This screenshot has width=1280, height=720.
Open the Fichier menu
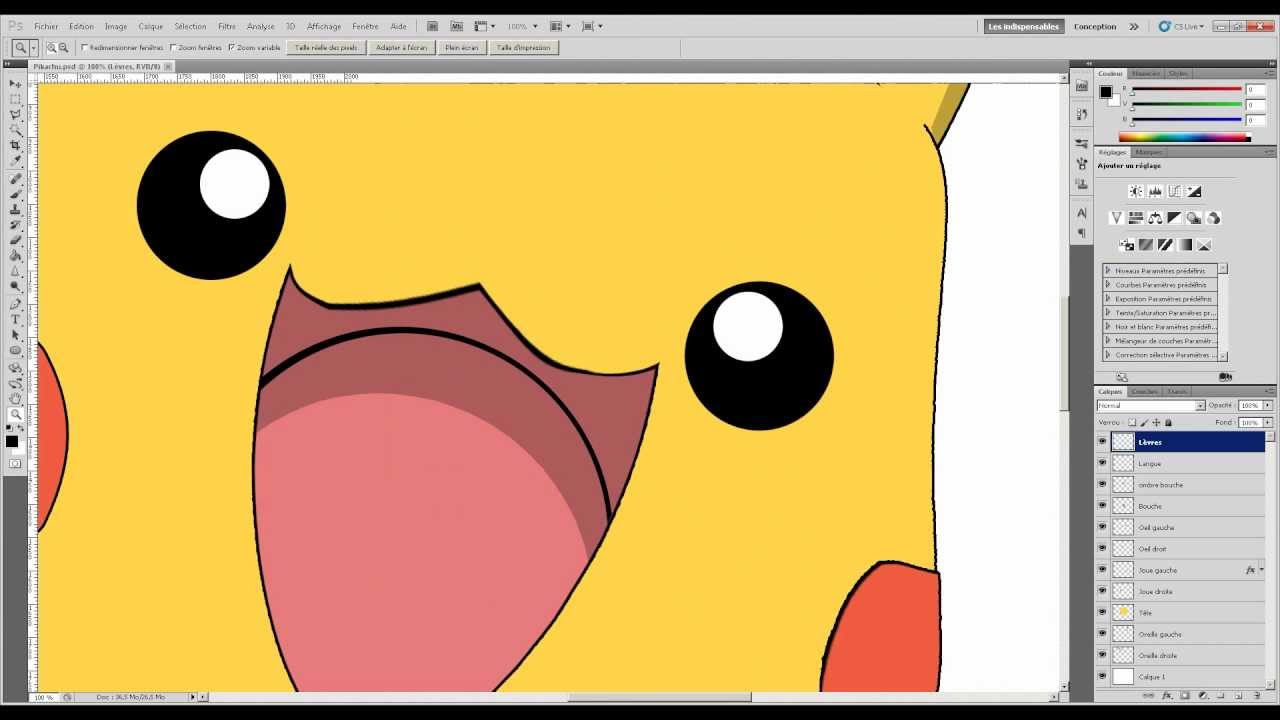tap(46, 26)
